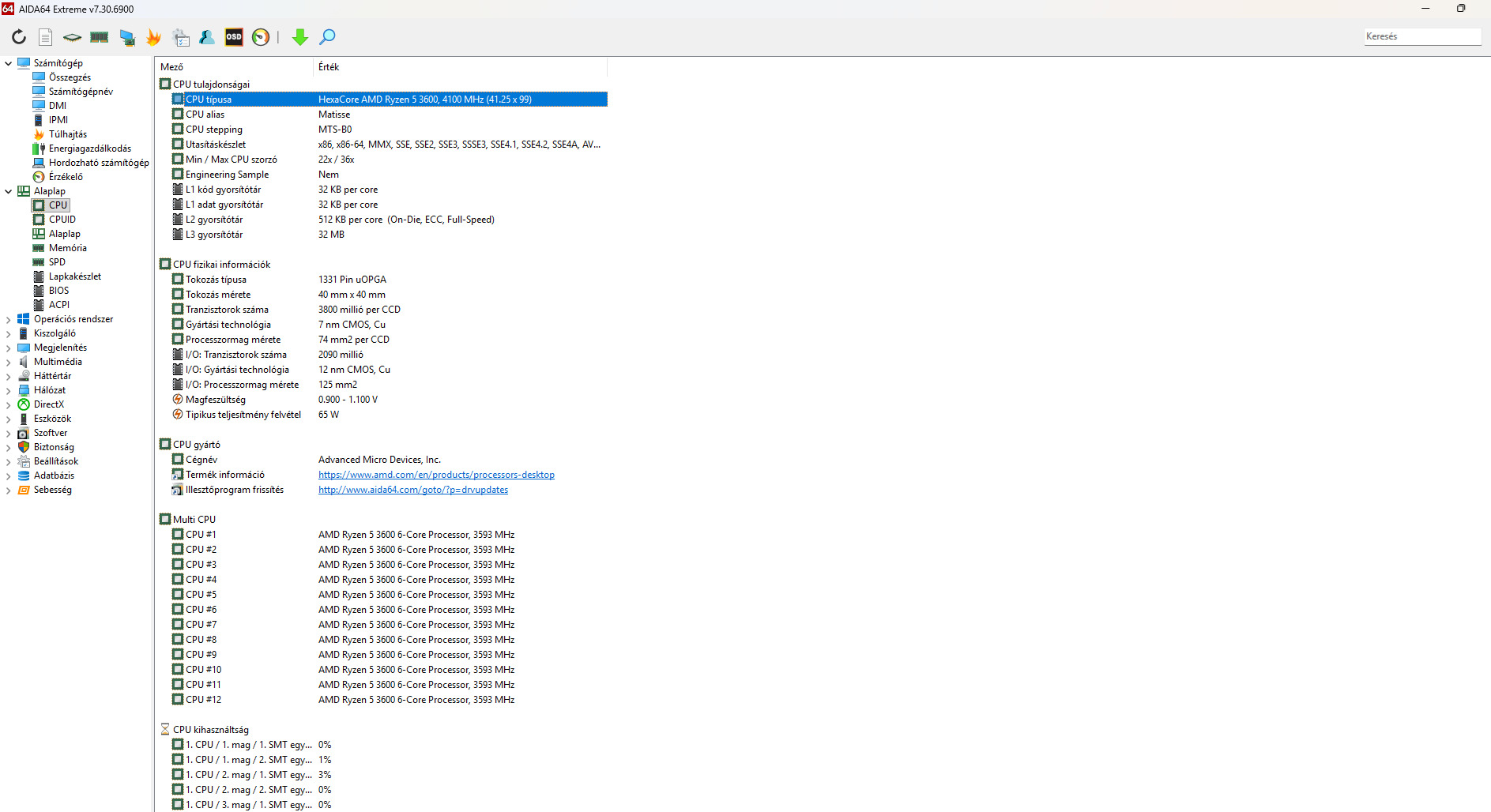Expand the DirectX tree node
Screen dimensions: 1491x812
coord(9,404)
